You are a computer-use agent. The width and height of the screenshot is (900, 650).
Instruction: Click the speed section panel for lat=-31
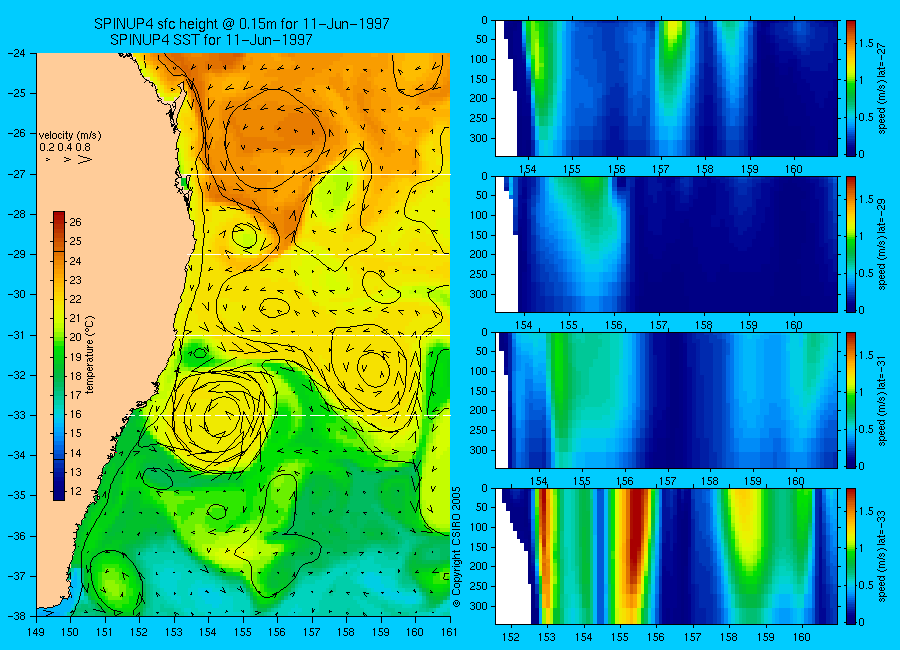(666, 400)
